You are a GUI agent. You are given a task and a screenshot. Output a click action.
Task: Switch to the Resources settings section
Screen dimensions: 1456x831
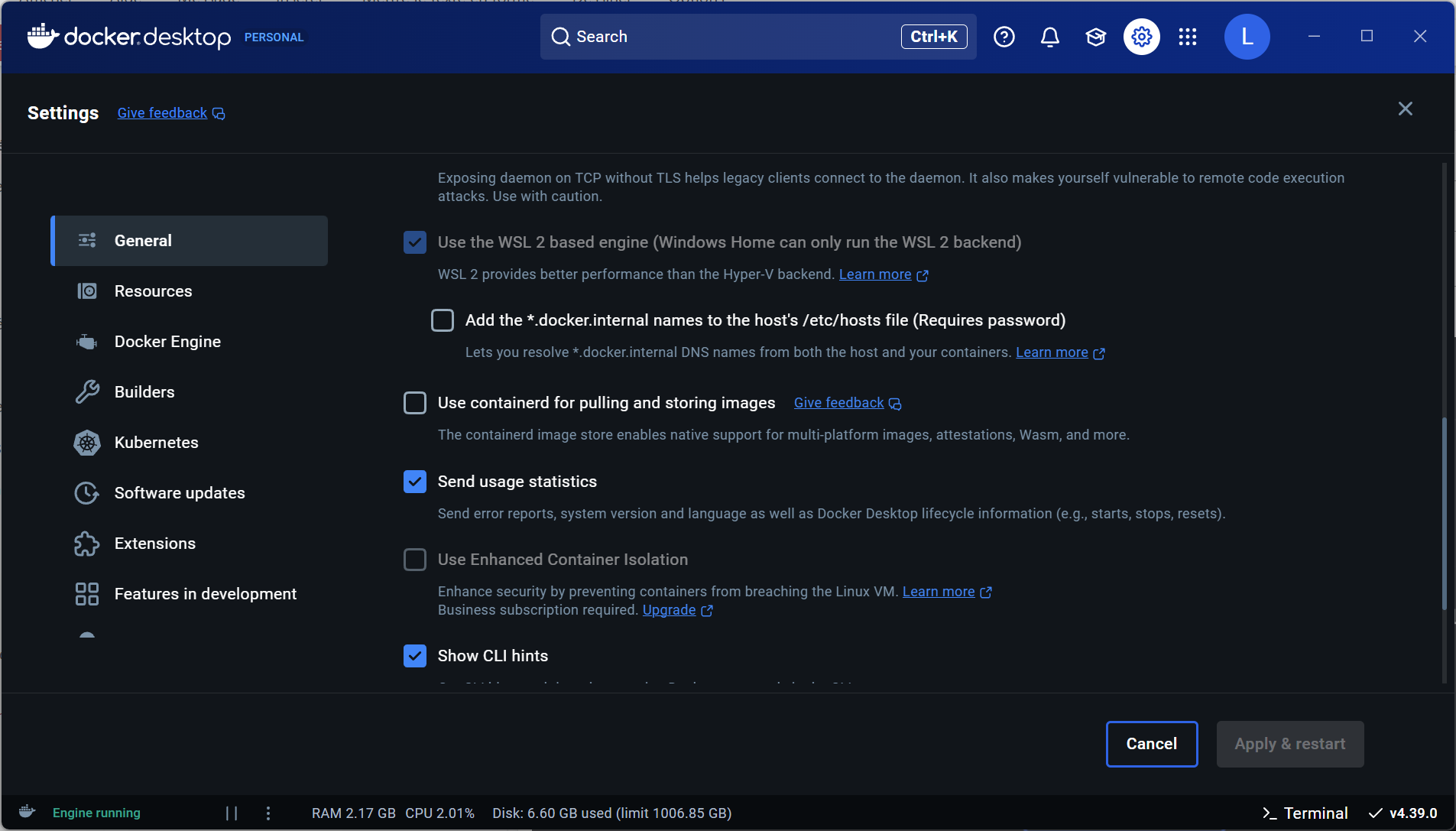[x=153, y=291]
